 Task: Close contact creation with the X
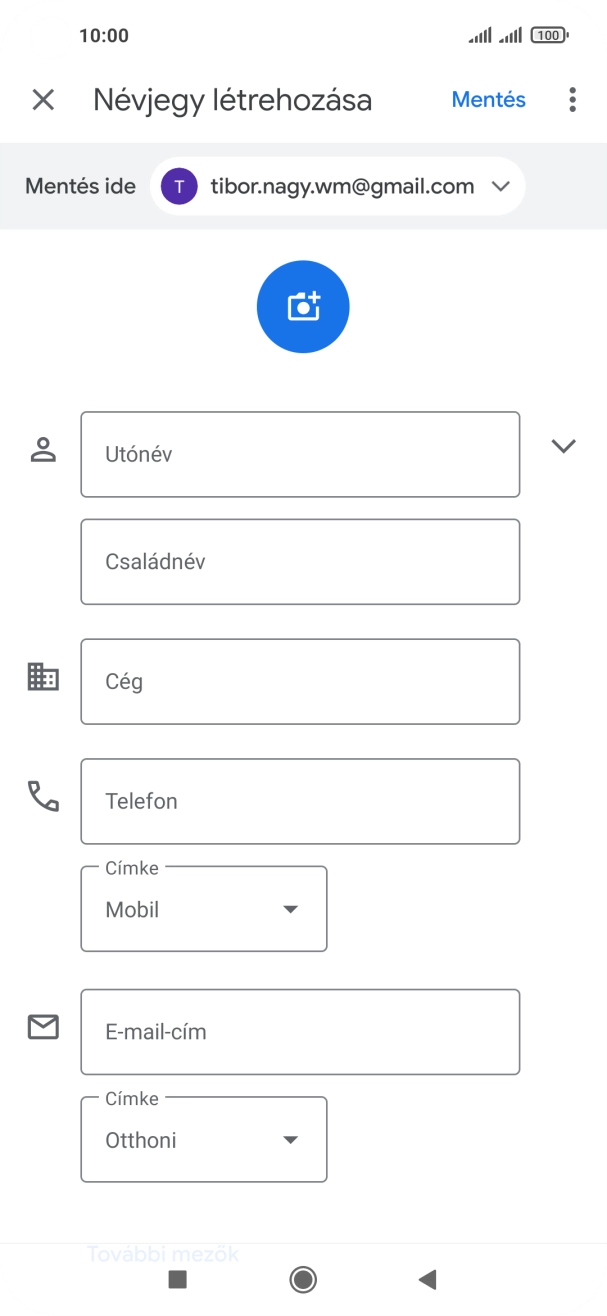pyautogui.click(x=42, y=99)
